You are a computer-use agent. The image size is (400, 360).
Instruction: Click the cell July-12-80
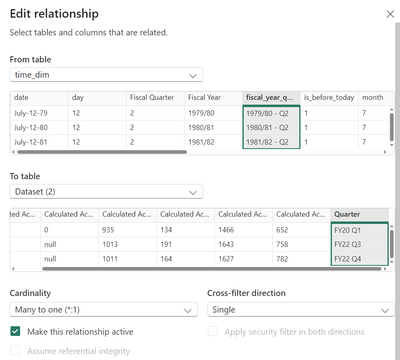pyautogui.click(x=39, y=128)
